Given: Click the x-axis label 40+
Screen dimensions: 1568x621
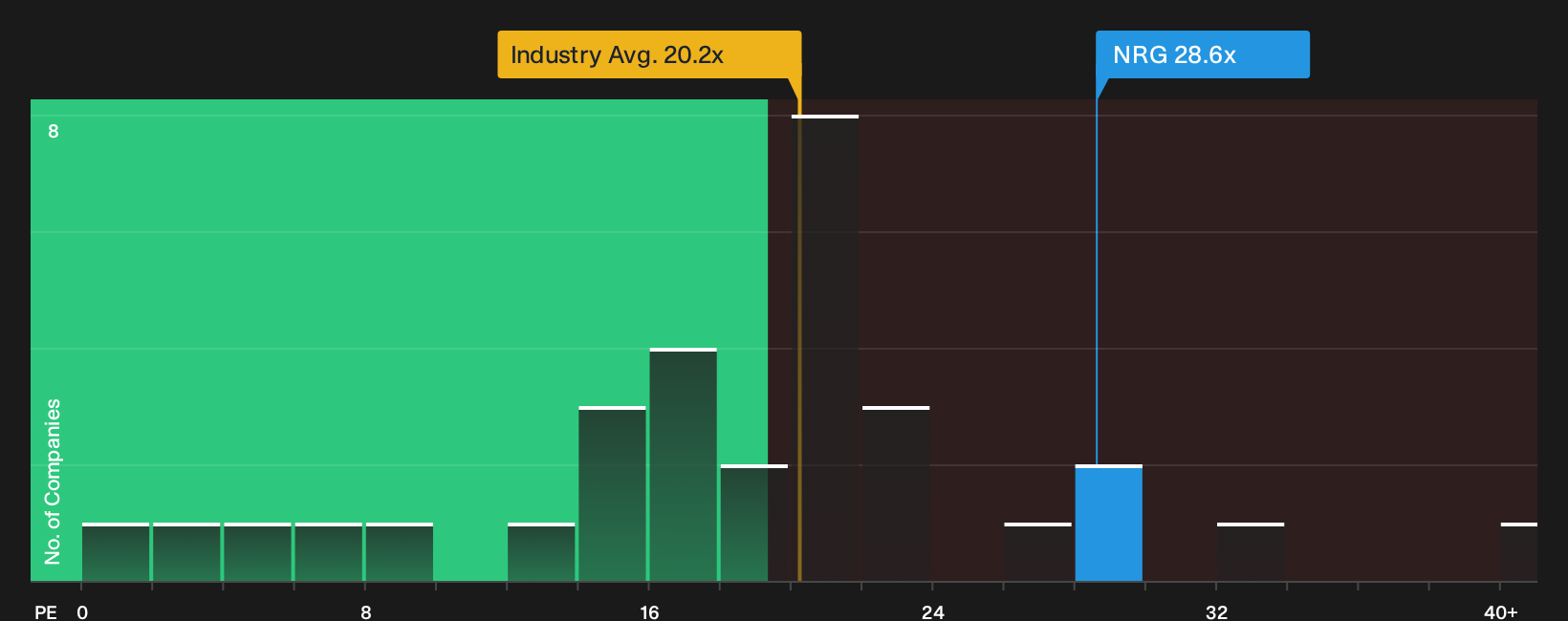Looking at the screenshot, I should (x=1500, y=611).
